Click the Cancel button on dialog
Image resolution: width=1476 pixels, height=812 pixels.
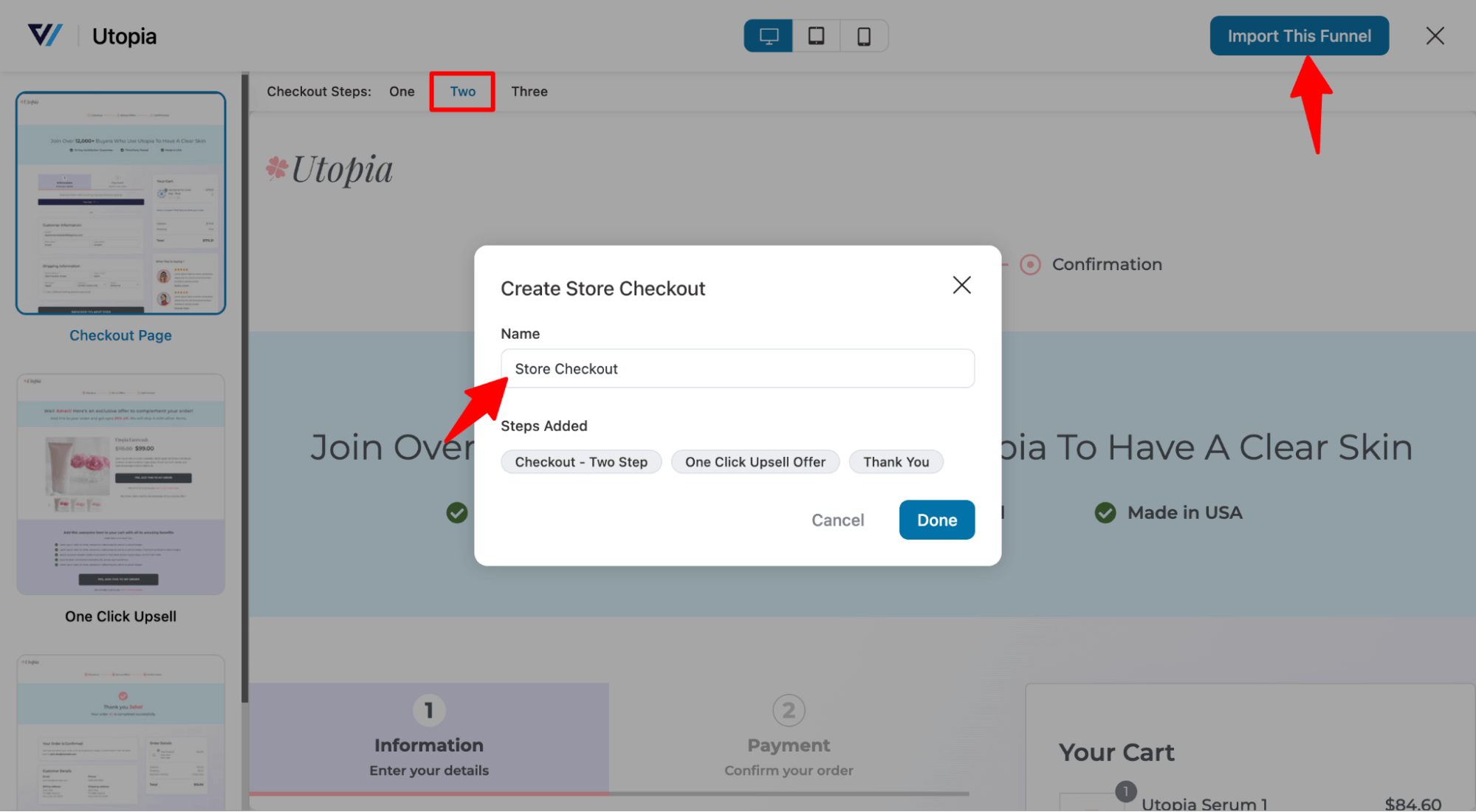[838, 520]
